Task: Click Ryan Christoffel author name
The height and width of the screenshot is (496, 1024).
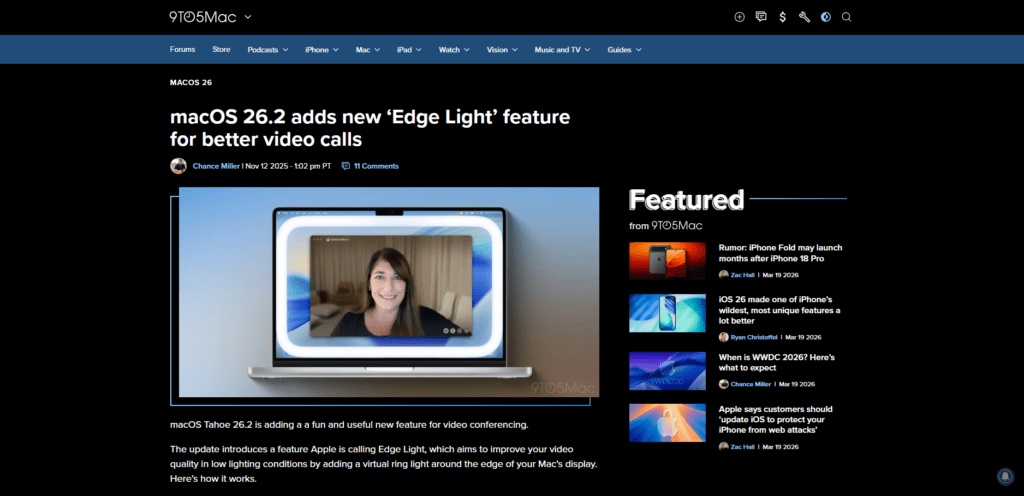Action: (x=754, y=337)
